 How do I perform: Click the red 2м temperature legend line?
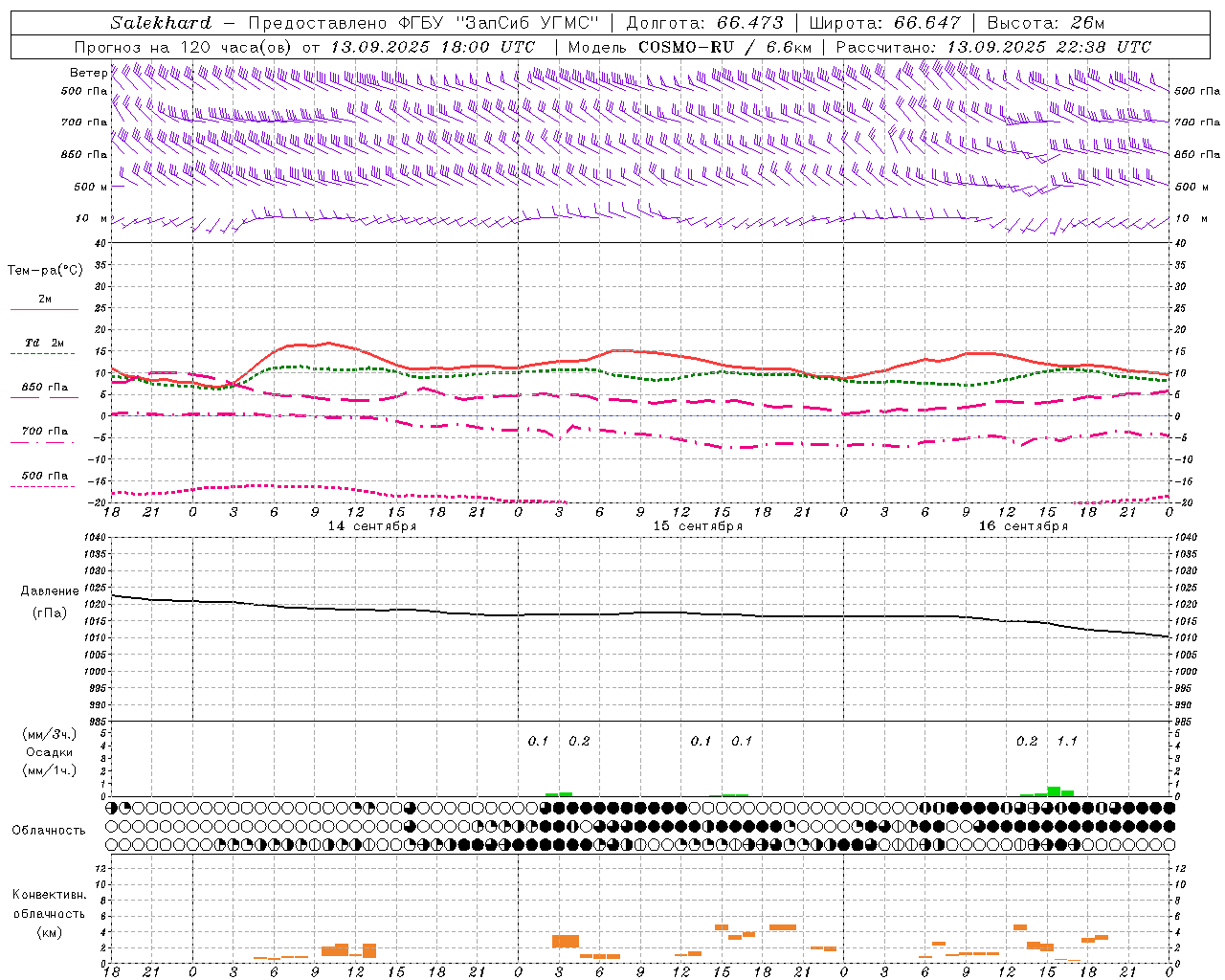[x=44, y=309]
